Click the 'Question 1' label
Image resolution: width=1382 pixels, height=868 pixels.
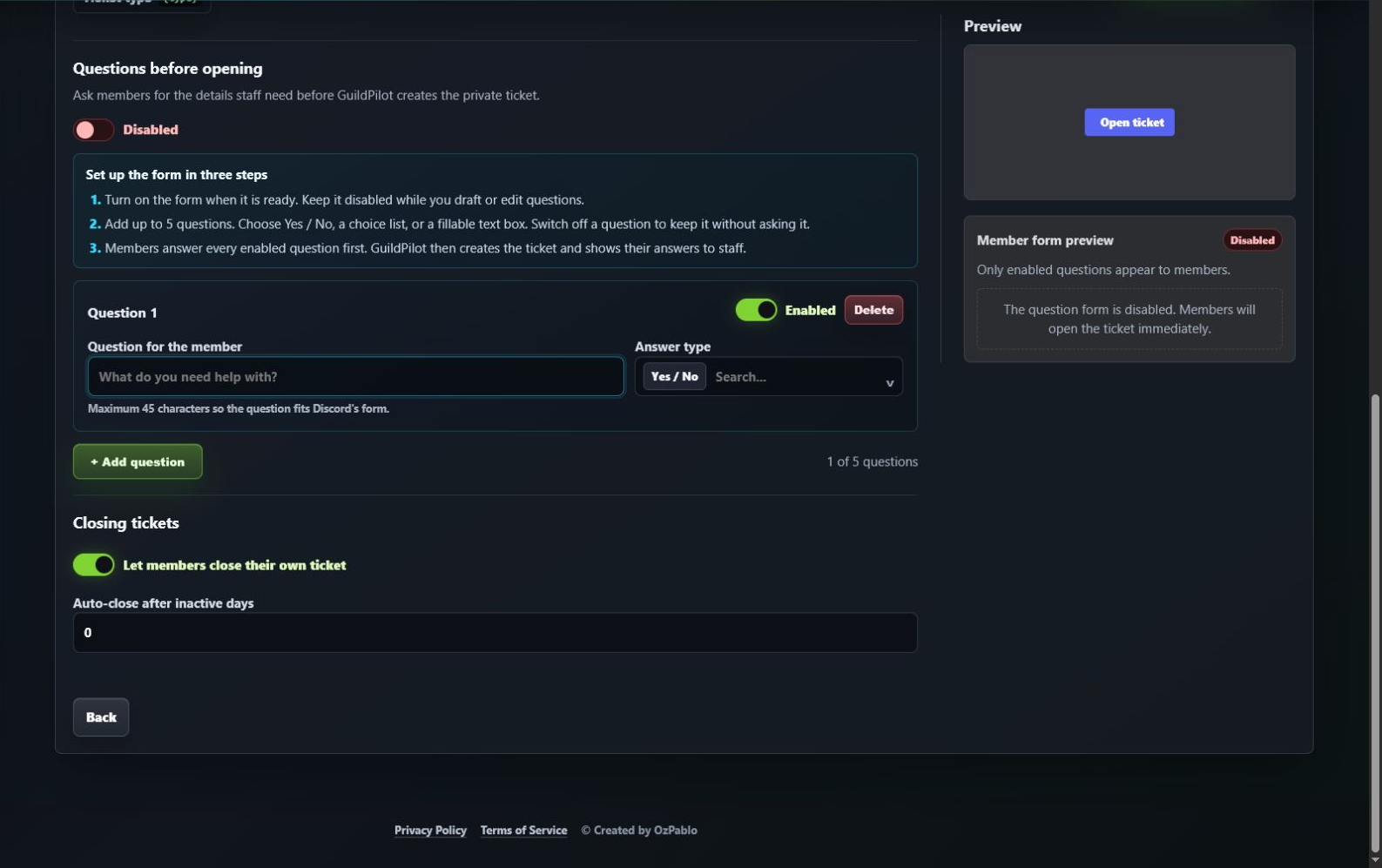point(122,313)
